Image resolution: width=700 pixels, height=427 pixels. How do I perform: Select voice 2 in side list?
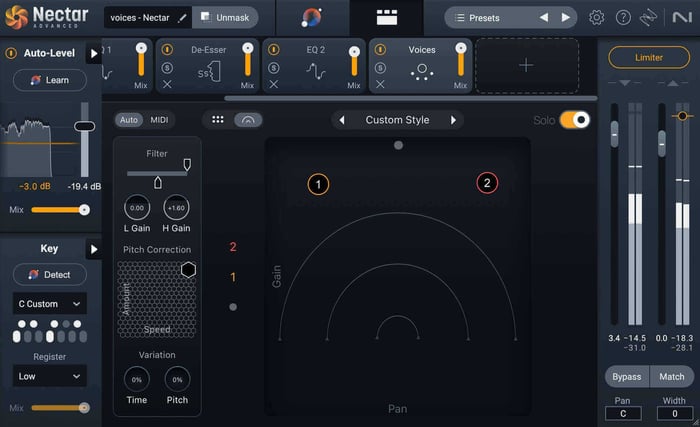[233, 247]
